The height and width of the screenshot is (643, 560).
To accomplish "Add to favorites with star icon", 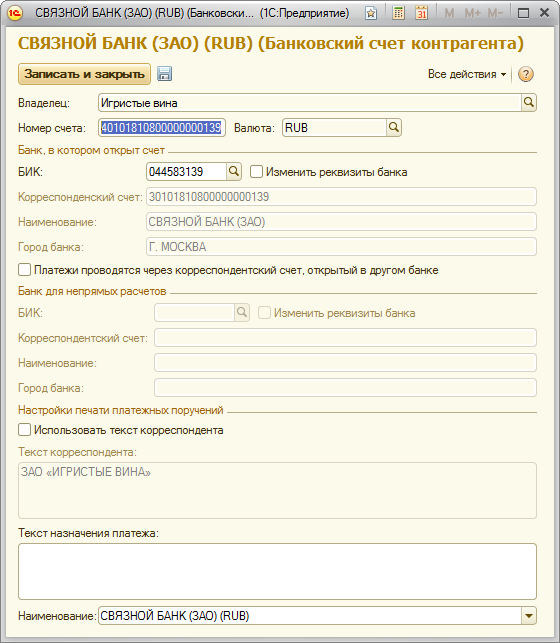I will pos(371,13).
